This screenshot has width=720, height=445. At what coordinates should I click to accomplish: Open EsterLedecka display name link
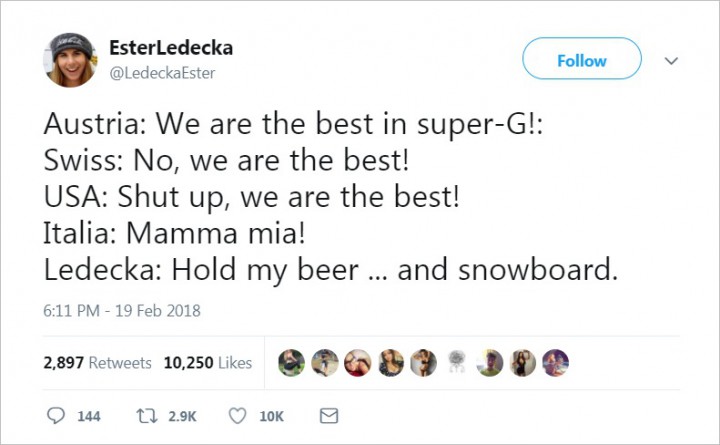(171, 48)
